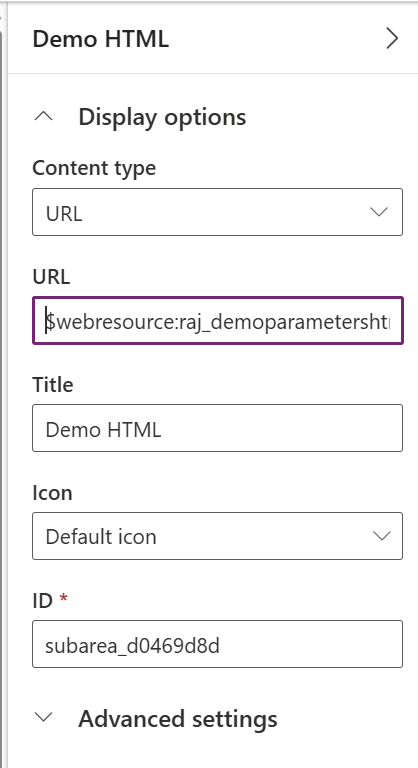Click the vertical scrollbar on left edge
The width and height of the screenshot is (418, 768).
[1, 392]
